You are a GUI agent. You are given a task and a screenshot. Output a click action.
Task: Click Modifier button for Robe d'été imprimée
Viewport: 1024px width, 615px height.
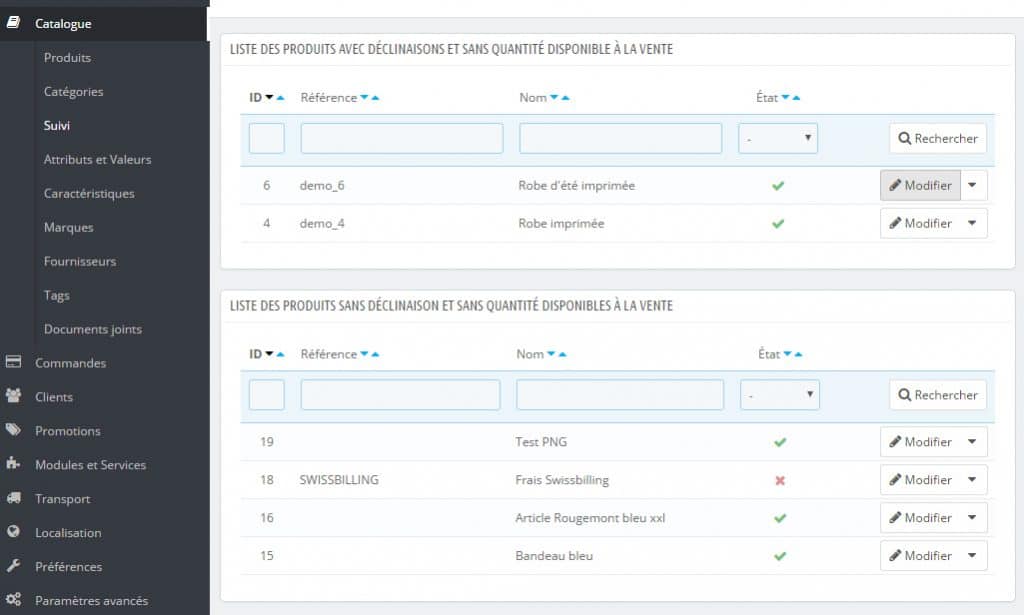(920, 185)
